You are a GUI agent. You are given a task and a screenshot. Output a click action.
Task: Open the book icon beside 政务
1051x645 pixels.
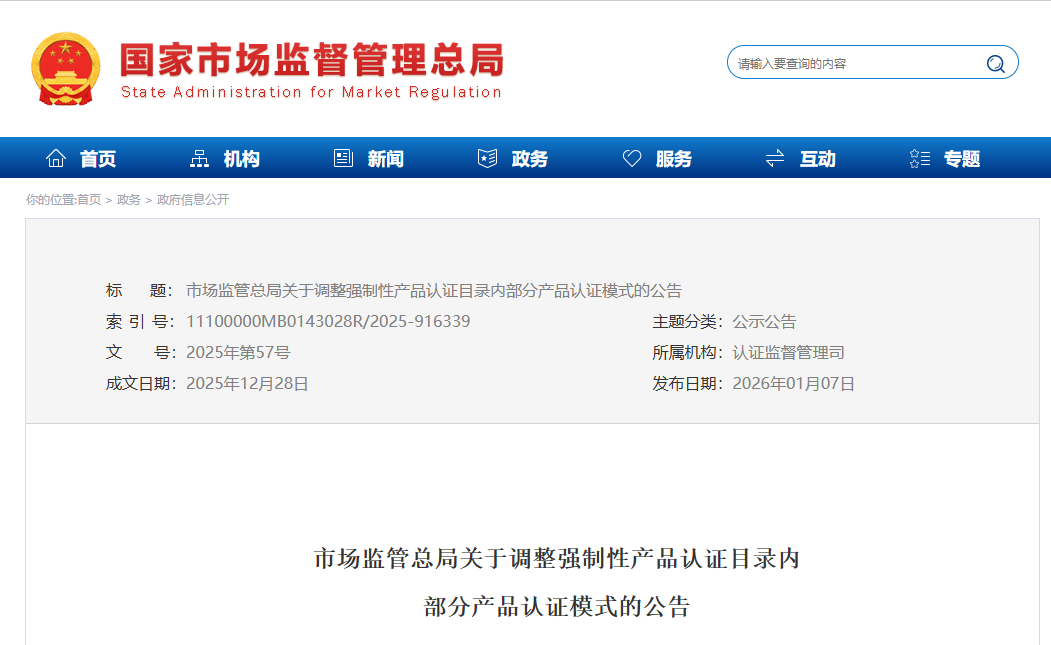coord(487,157)
